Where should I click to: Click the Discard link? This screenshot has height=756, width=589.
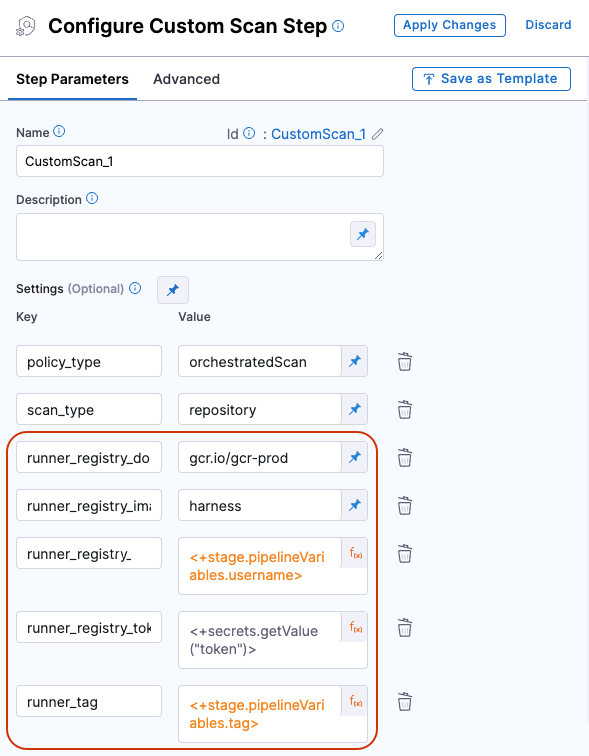548,25
